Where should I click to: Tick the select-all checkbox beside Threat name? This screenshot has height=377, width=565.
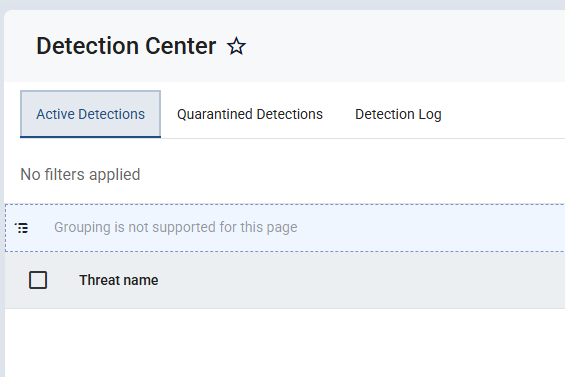38,280
